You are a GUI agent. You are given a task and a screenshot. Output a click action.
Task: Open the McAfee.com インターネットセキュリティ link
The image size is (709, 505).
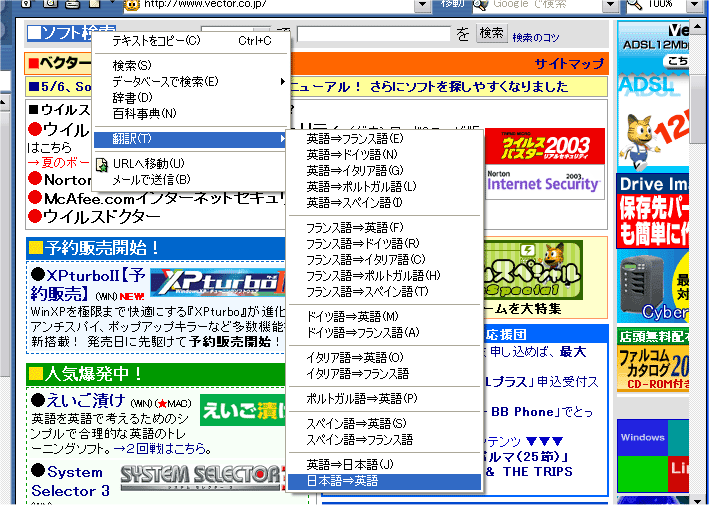click(x=165, y=198)
